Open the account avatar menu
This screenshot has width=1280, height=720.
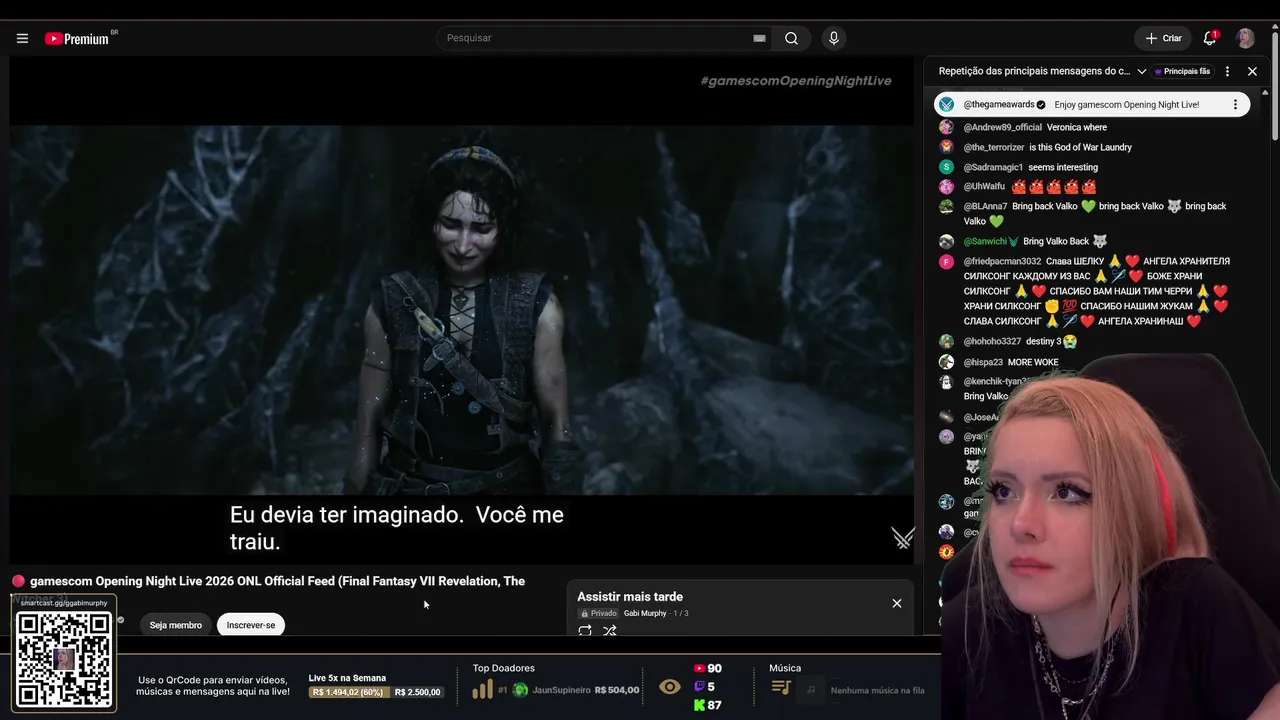[x=1245, y=38]
